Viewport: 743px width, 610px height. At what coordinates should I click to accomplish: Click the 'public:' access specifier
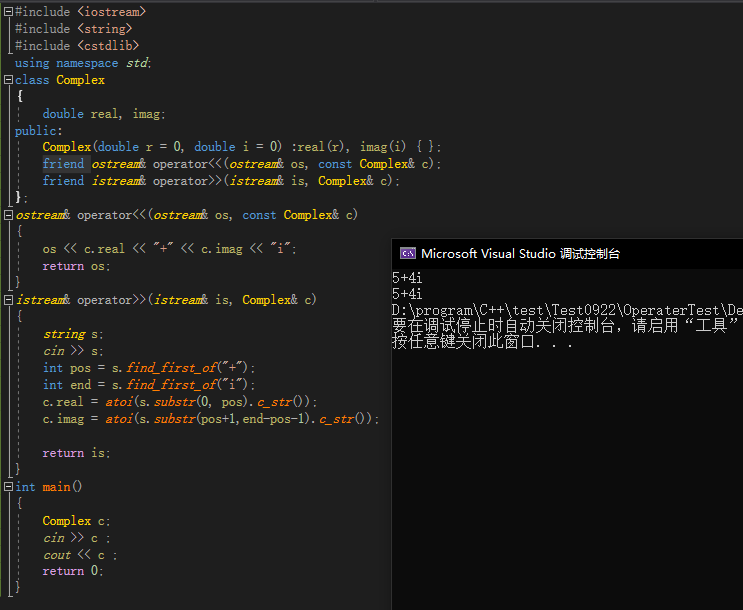point(38,131)
